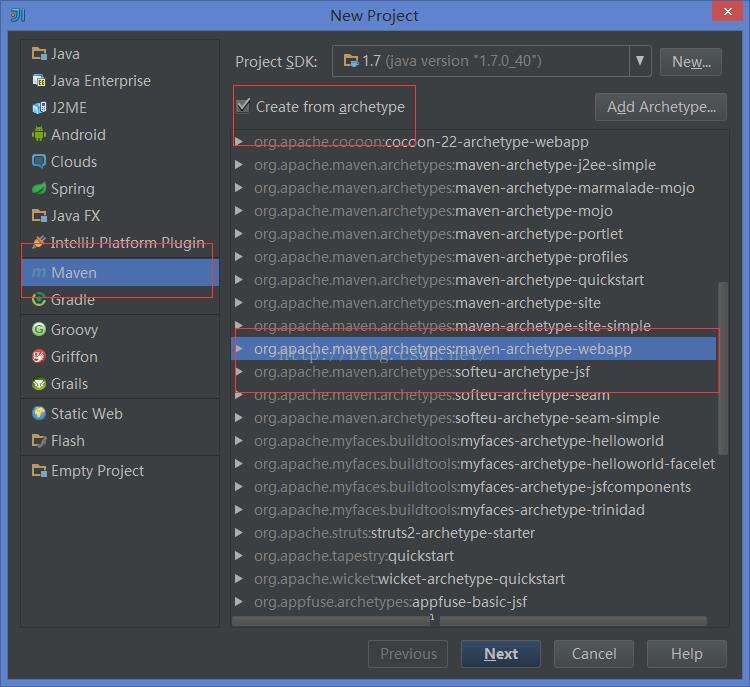The height and width of the screenshot is (687, 750).
Task: Expand the maven-archetype-quickstart node
Action: tap(239, 280)
